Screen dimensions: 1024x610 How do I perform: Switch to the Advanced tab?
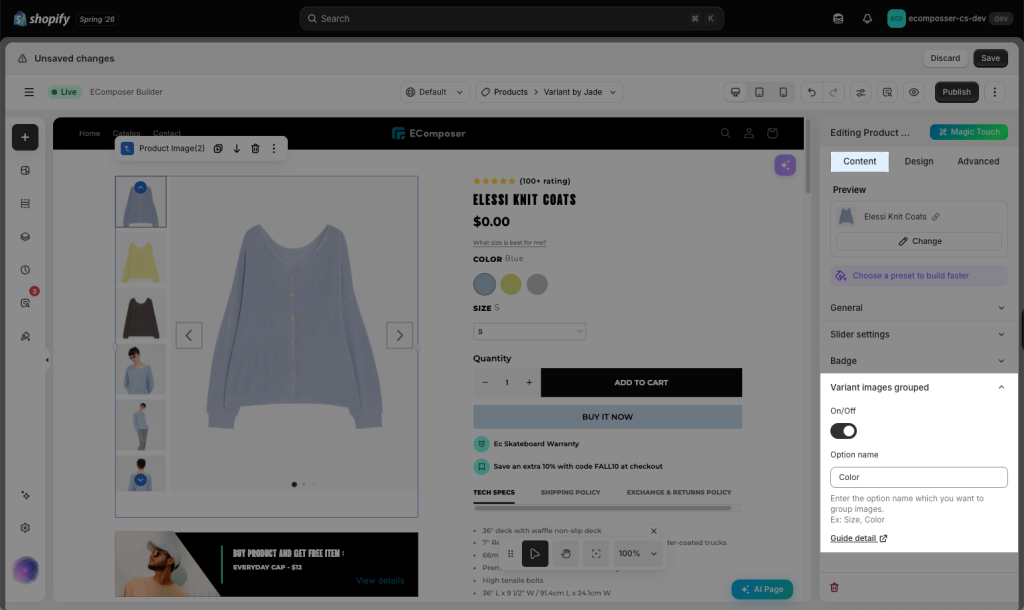(x=978, y=161)
